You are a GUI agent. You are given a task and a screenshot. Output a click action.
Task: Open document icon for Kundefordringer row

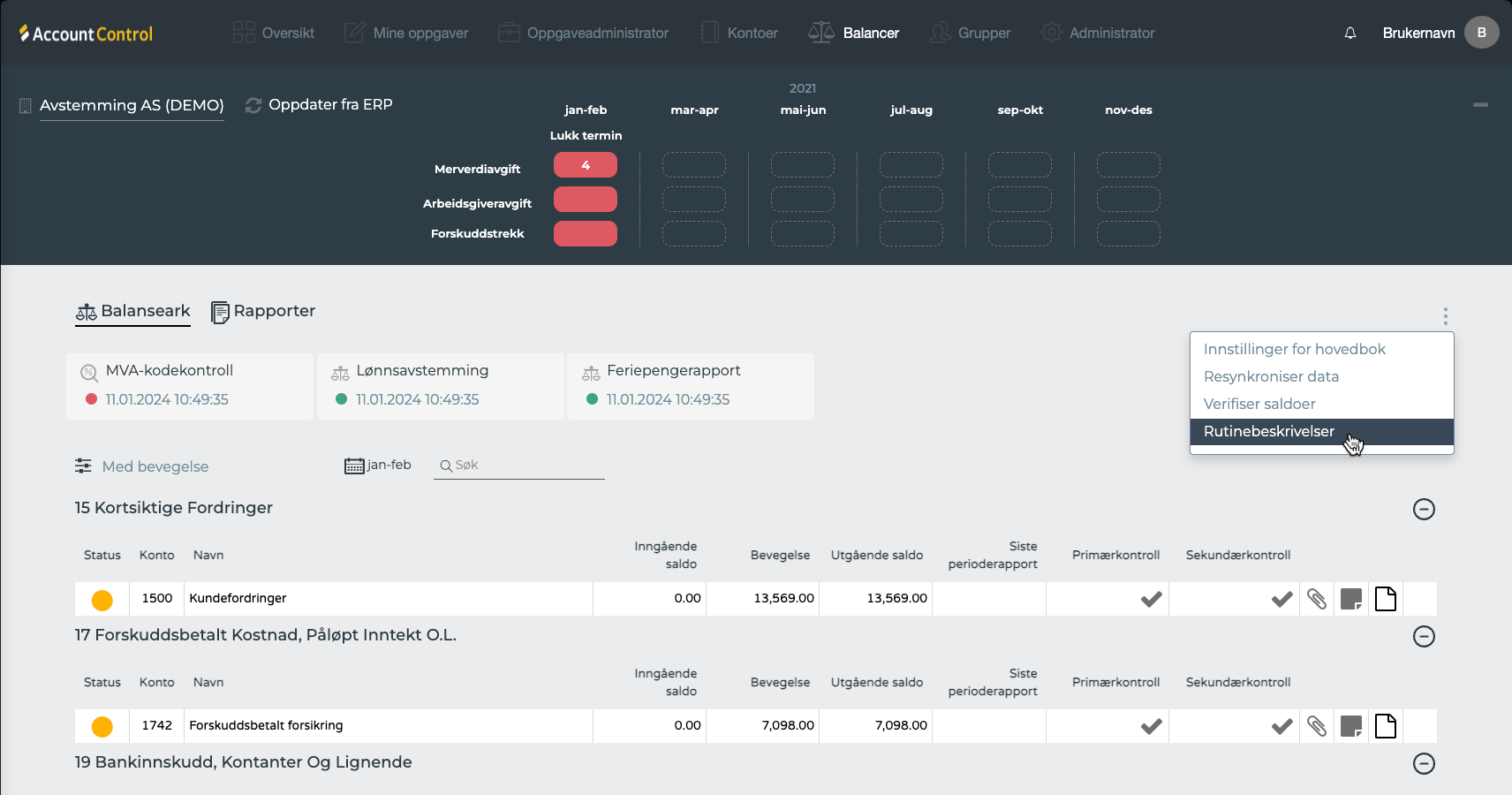(1386, 599)
